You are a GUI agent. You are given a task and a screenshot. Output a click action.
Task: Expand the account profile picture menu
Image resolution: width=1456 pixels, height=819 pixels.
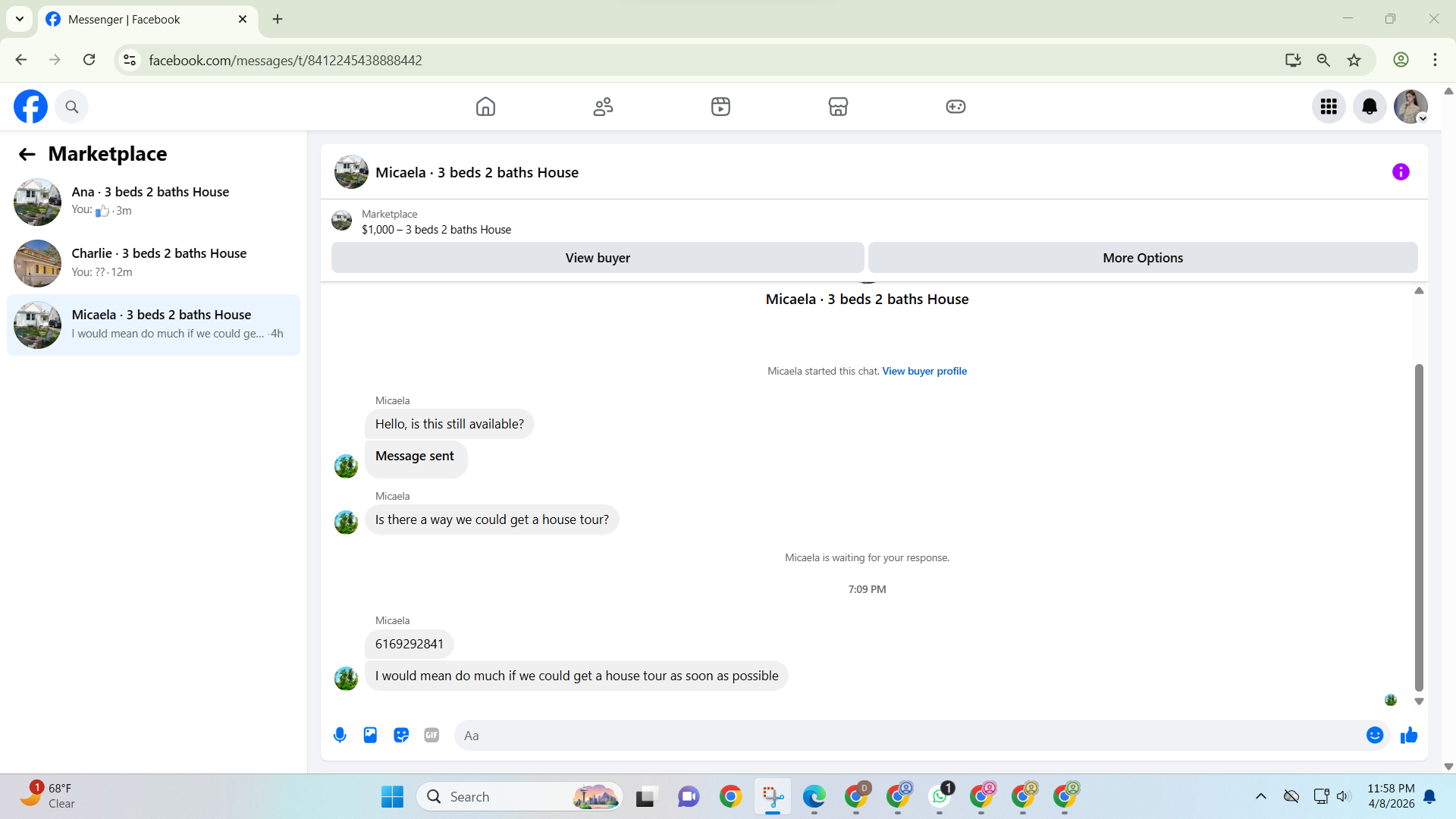[x=1410, y=107]
